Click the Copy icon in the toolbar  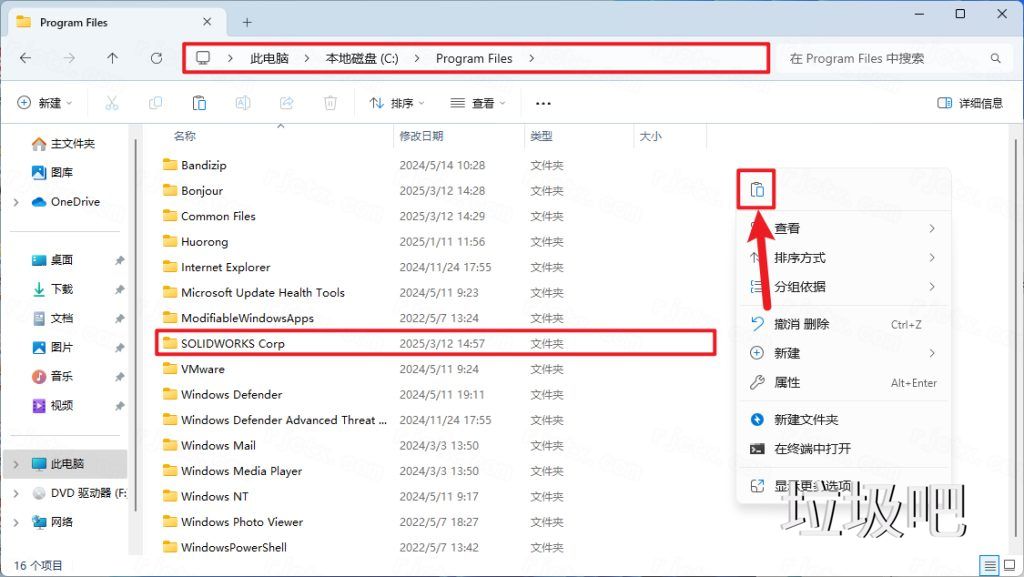[x=155, y=103]
